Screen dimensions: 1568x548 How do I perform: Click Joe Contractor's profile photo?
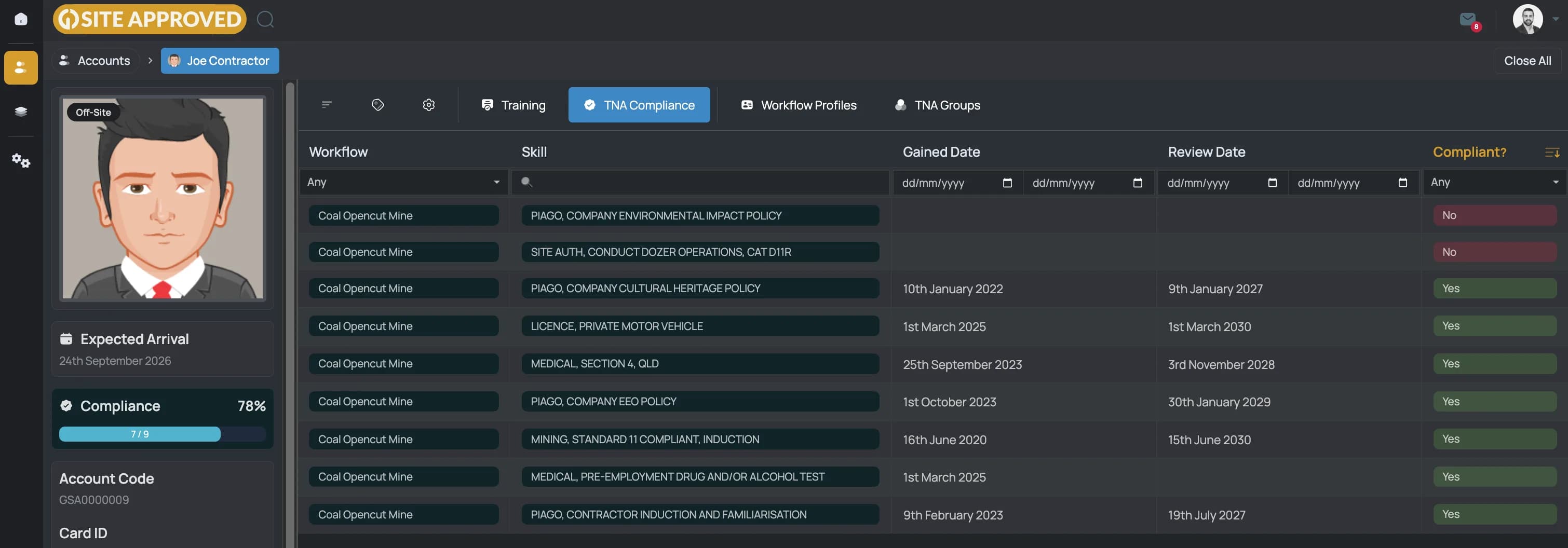tap(163, 198)
